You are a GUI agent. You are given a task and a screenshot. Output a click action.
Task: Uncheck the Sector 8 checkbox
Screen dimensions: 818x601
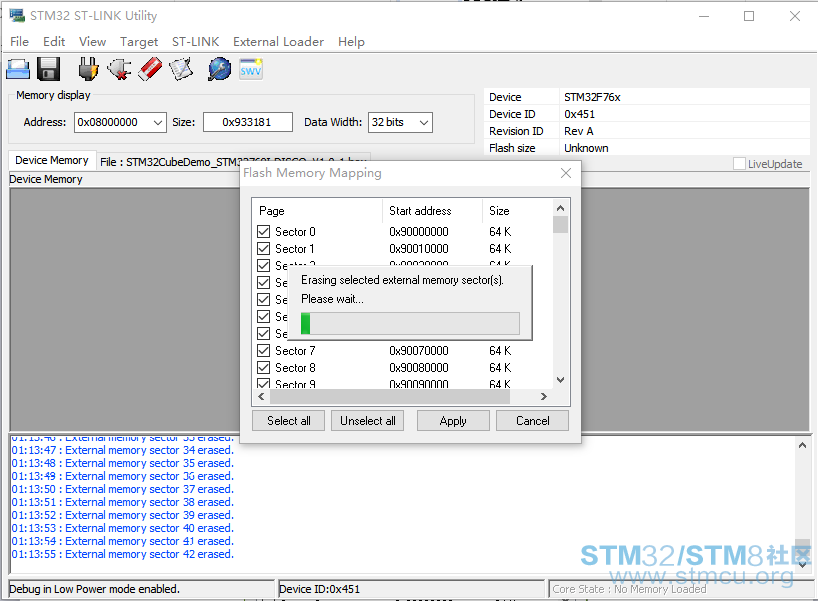(x=263, y=367)
